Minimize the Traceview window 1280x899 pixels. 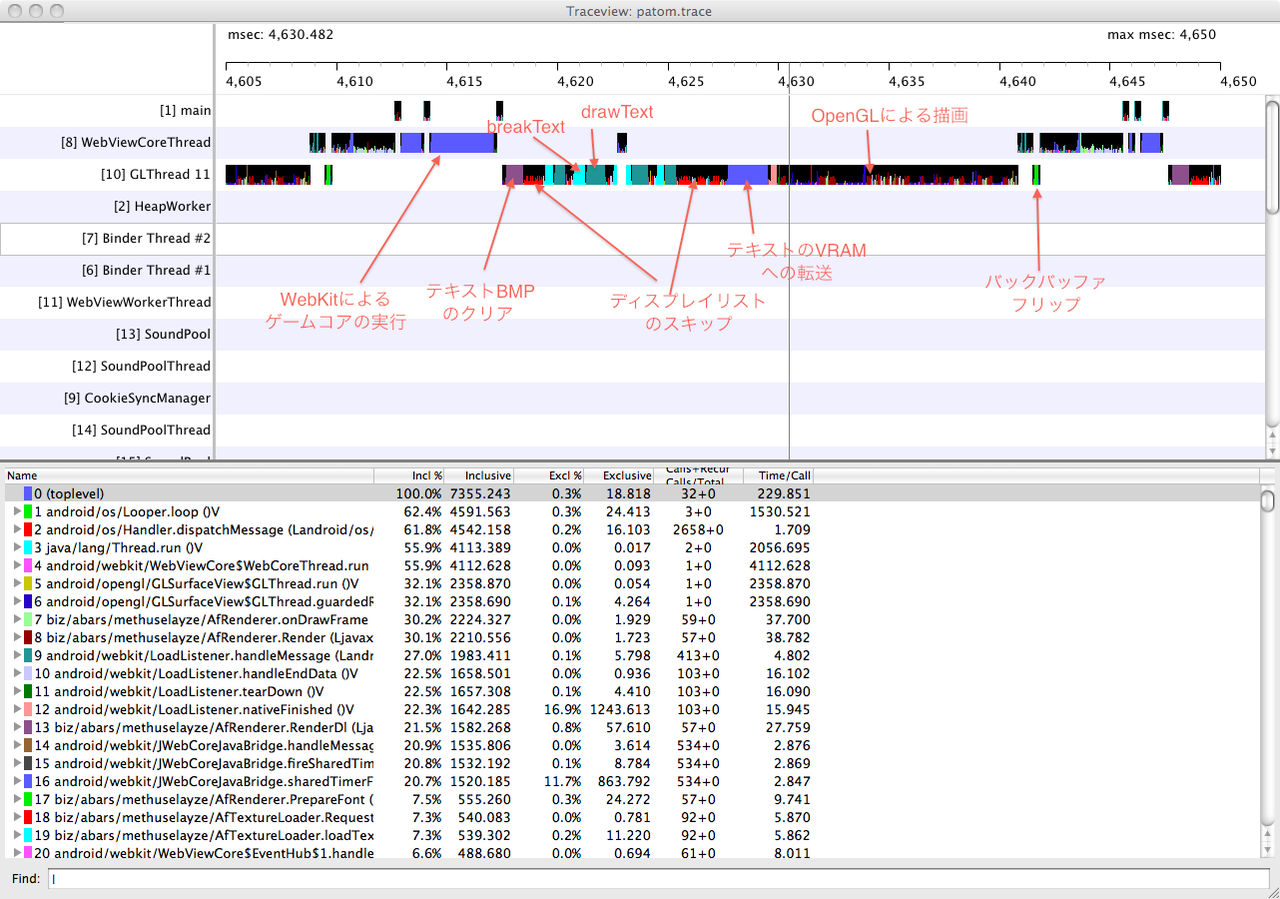click(x=34, y=11)
